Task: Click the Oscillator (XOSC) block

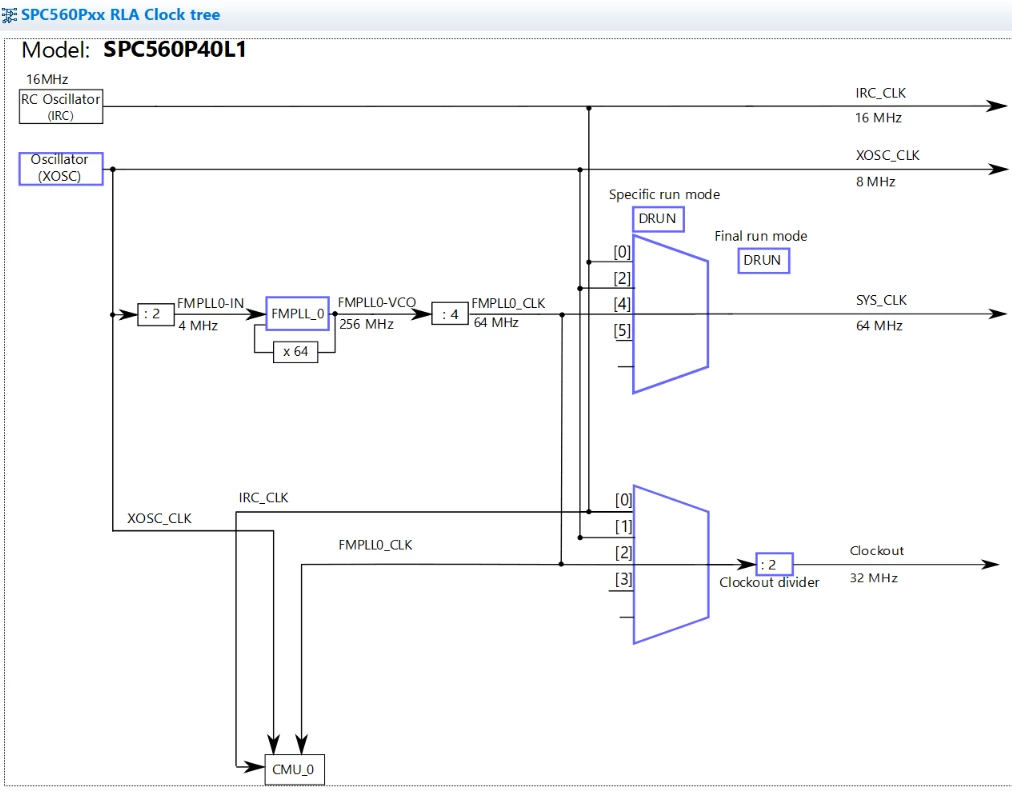Action: click(x=61, y=168)
